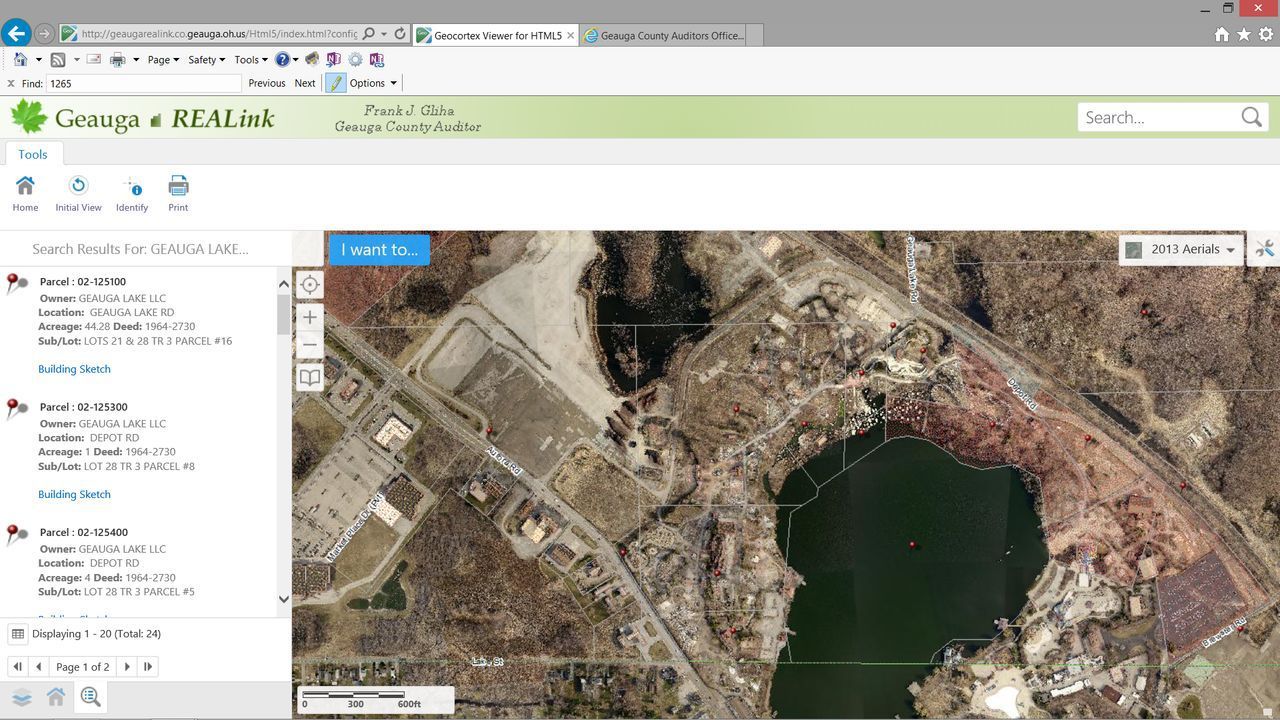This screenshot has width=1280, height=720.
Task: Click pushpin for parcel 02-125100
Action: click(17, 283)
